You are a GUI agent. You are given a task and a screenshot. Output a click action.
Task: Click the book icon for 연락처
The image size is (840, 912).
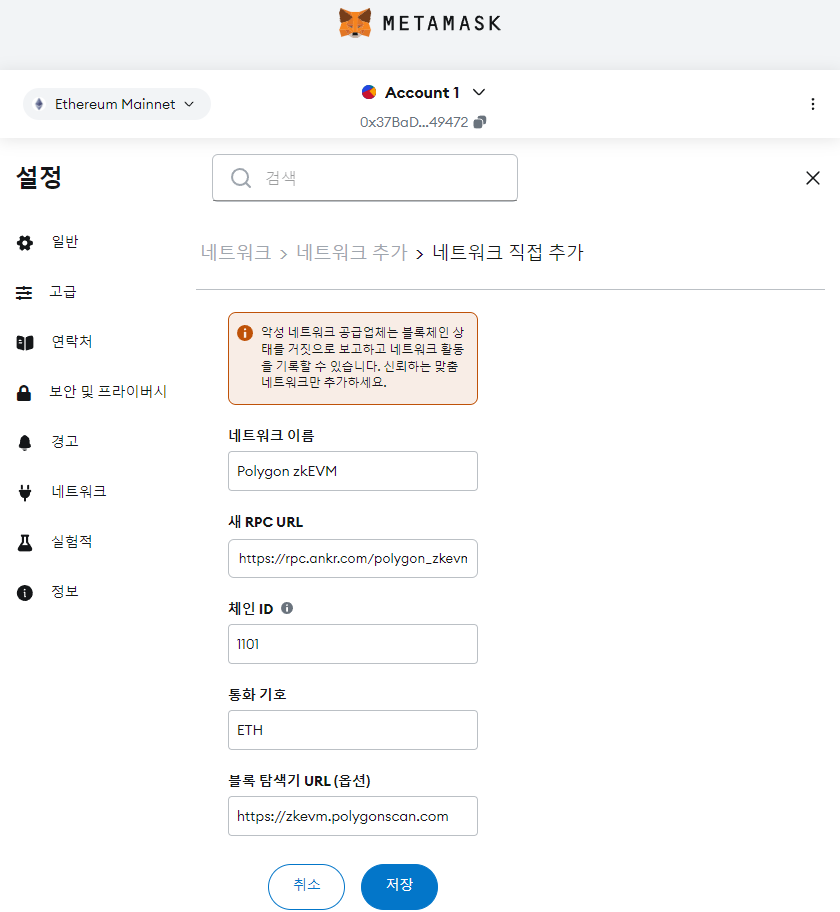pyautogui.click(x=25, y=343)
